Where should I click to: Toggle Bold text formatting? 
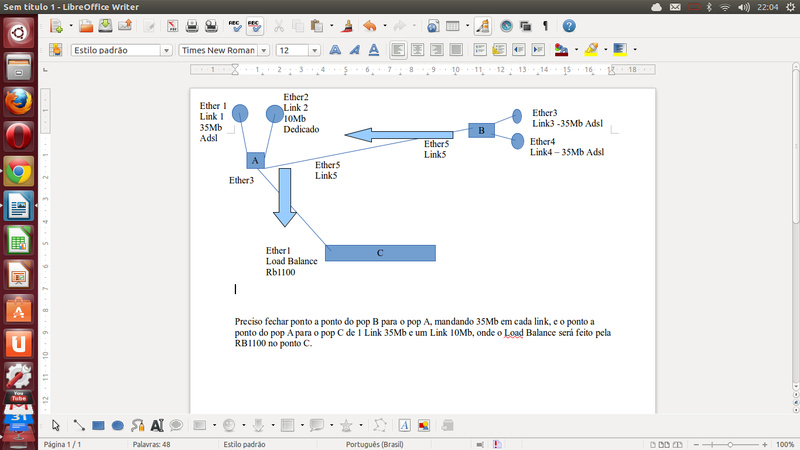(334, 49)
